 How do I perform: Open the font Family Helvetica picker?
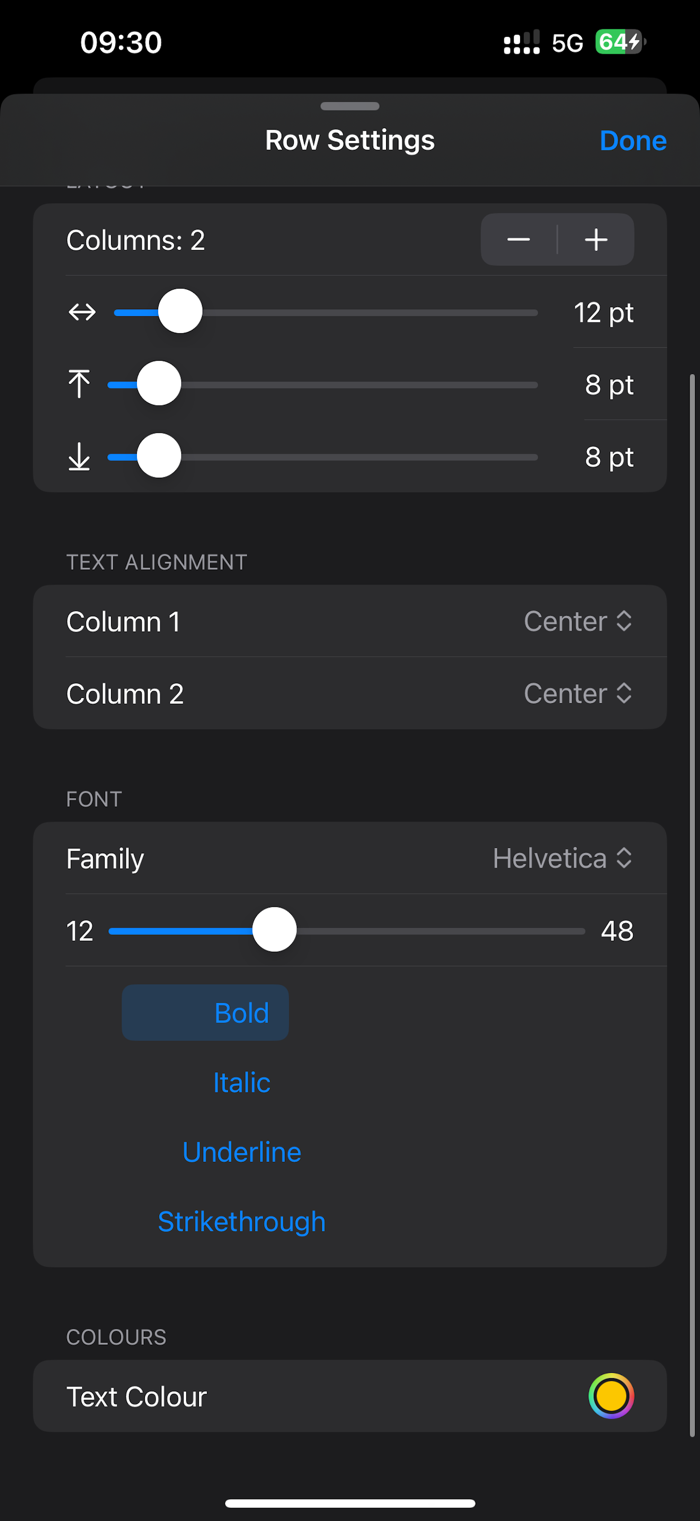pyautogui.click(x=562, y=859)
